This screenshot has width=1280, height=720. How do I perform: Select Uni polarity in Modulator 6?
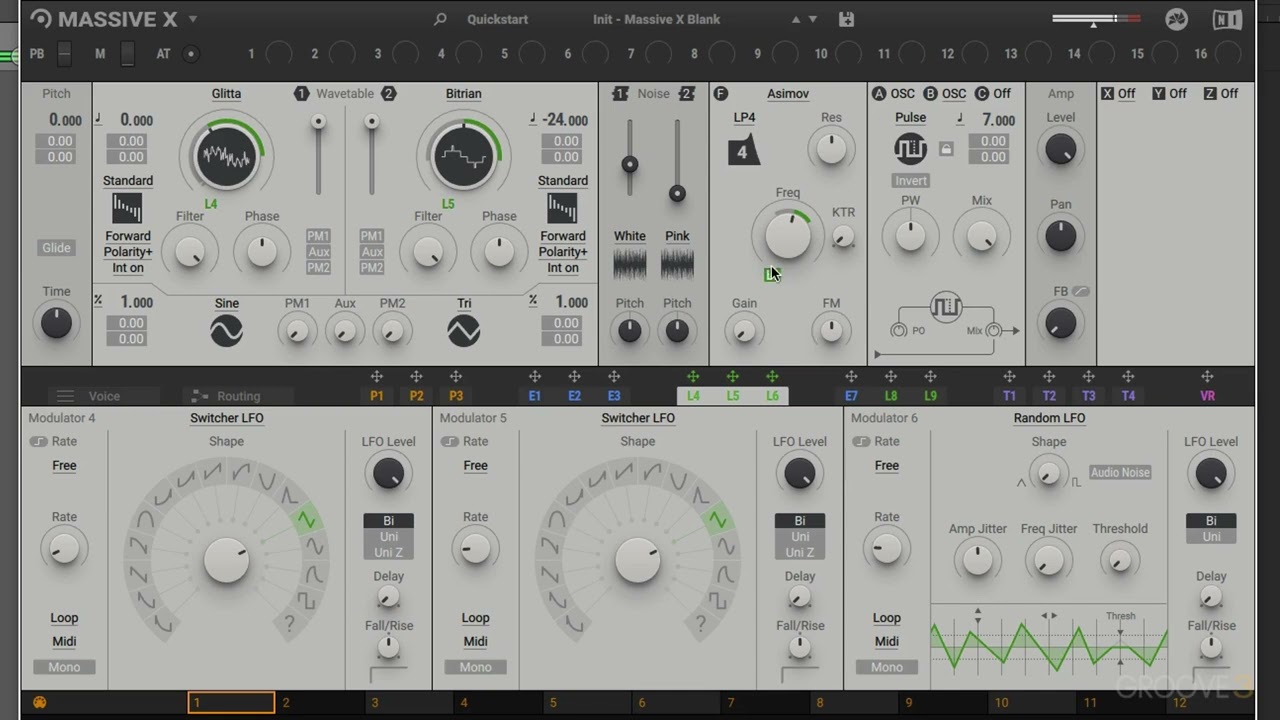pos(1211,537)
